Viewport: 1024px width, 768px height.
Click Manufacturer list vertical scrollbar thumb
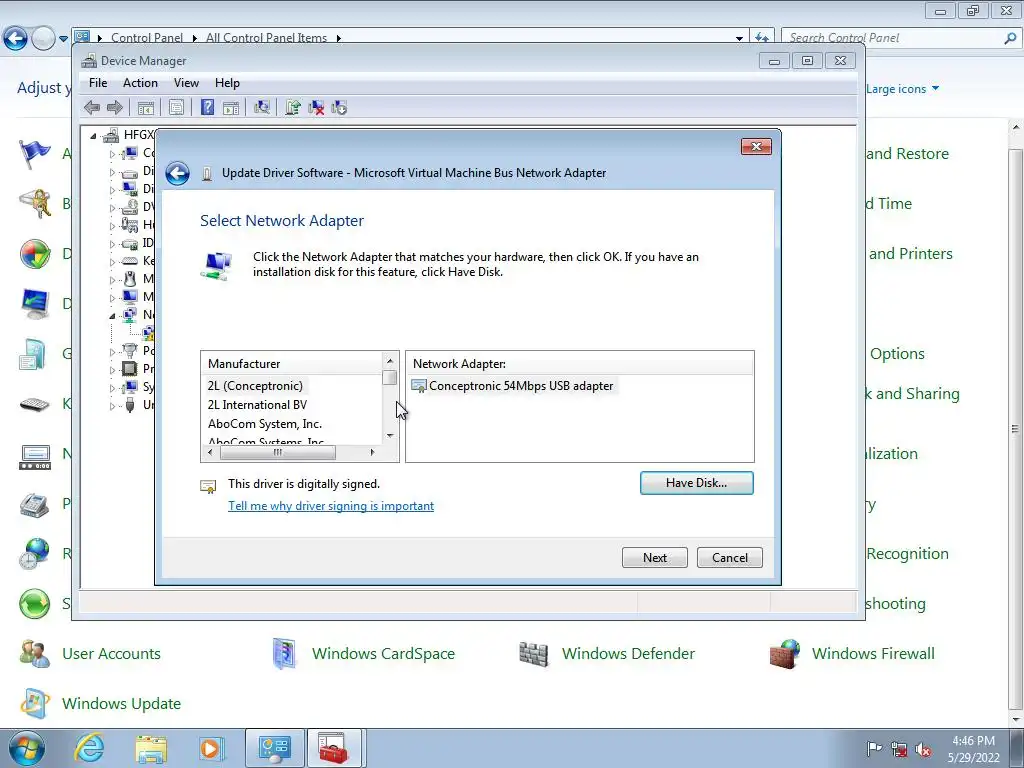(x=390, y=377)
